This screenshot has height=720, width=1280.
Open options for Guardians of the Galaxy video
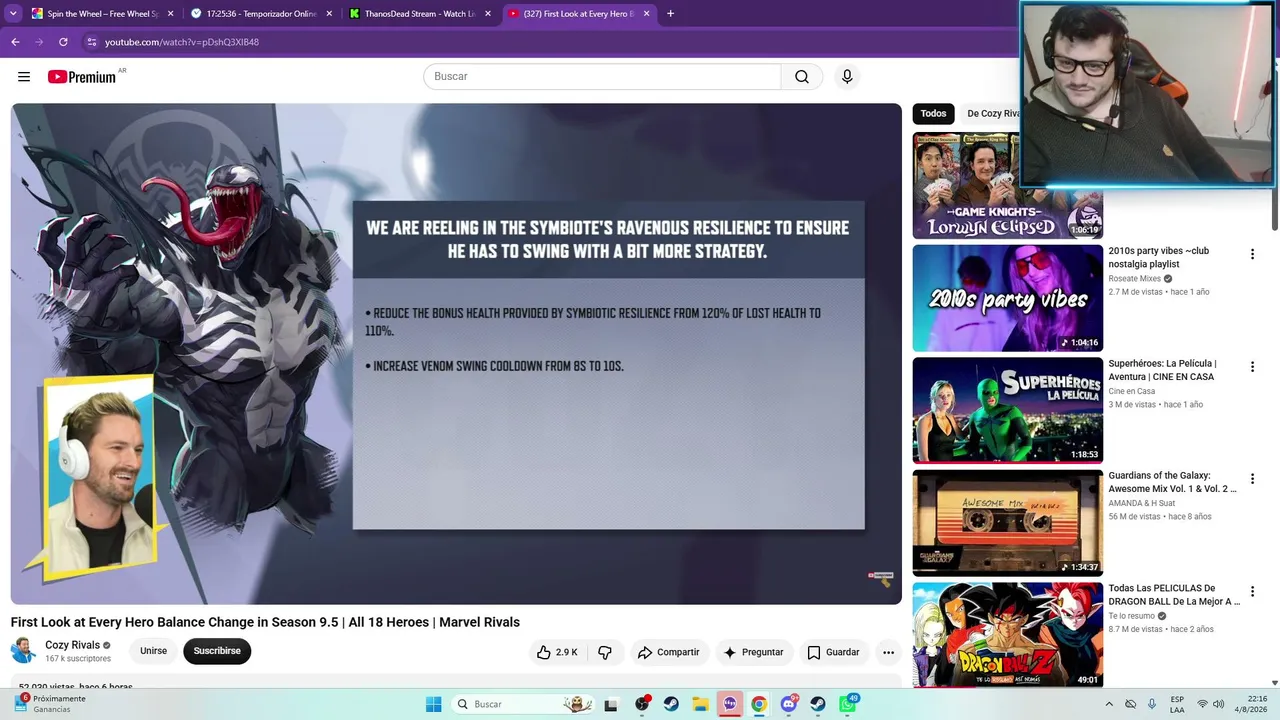point(1252,480)
